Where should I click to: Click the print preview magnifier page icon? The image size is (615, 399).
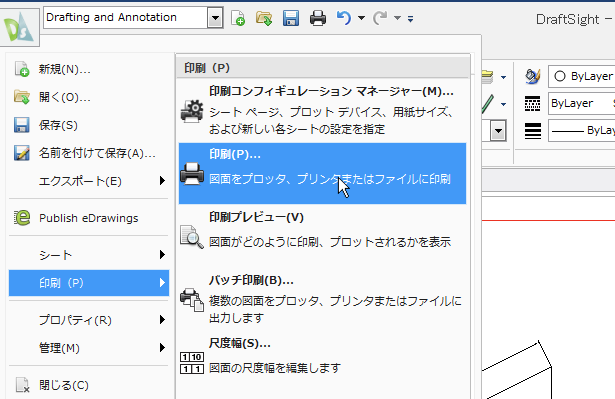[192, 237]
